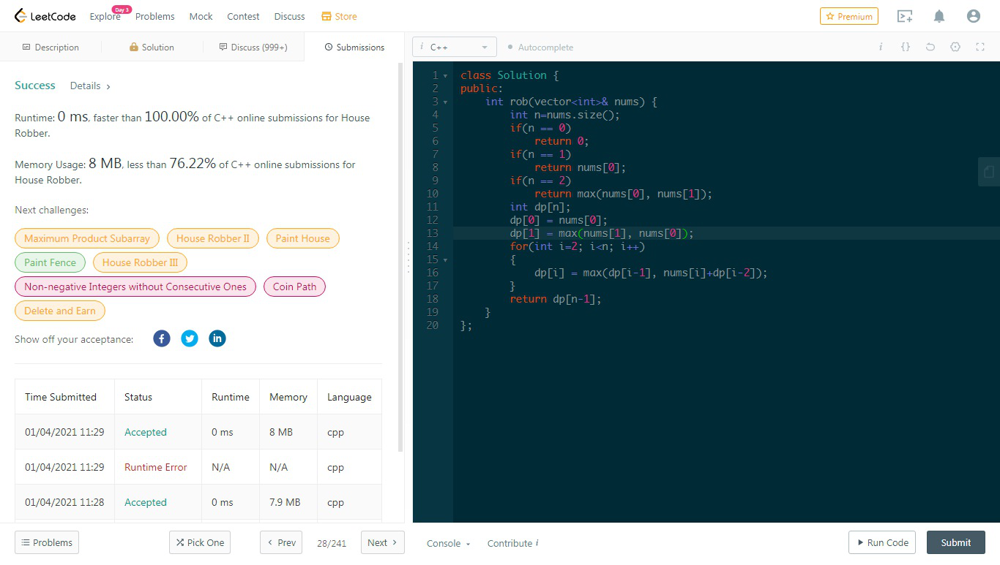
Task: Open the Runtime Error submission
Action: (155, 467)
